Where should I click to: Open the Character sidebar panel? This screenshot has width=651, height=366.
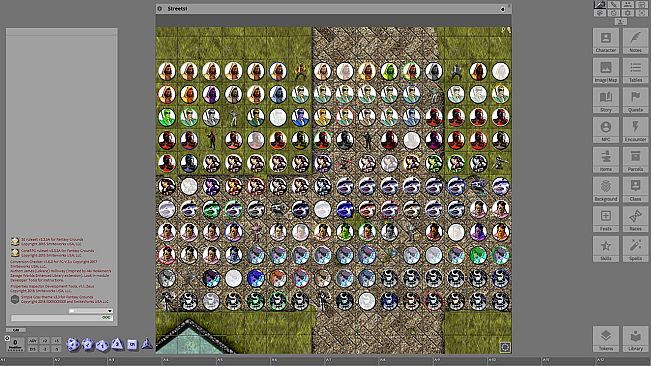[x=606, y=41]
